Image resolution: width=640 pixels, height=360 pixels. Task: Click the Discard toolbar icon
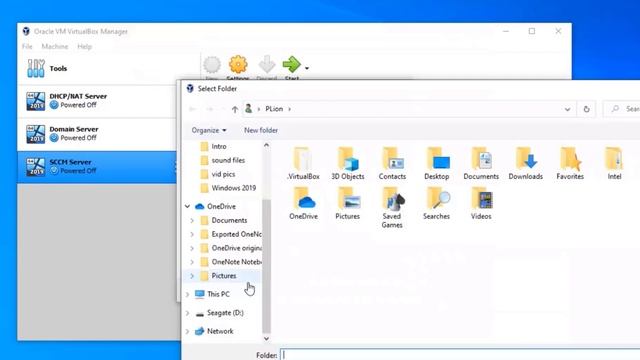pos(267,65)
